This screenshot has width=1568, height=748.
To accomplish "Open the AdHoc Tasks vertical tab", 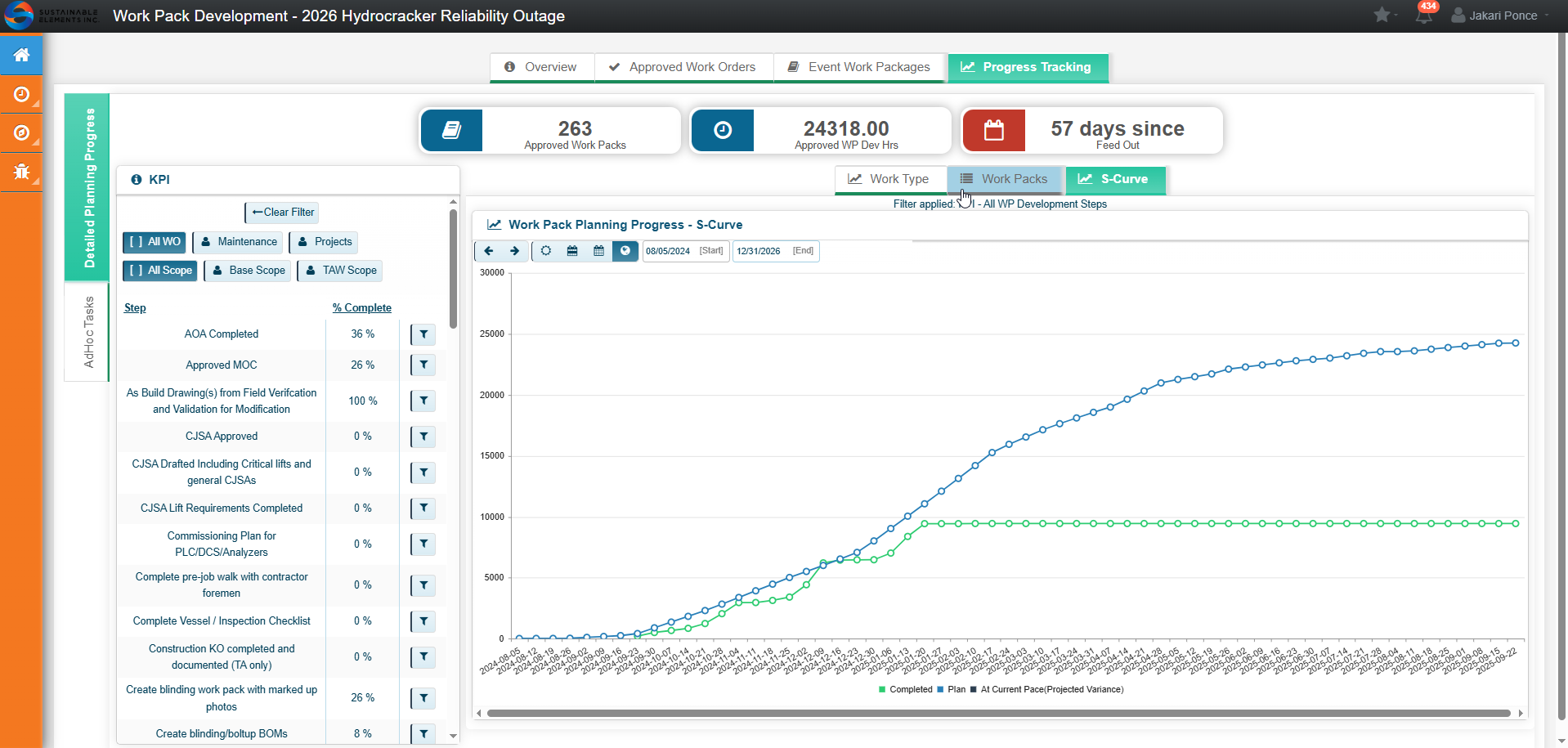I will [87, 332].
